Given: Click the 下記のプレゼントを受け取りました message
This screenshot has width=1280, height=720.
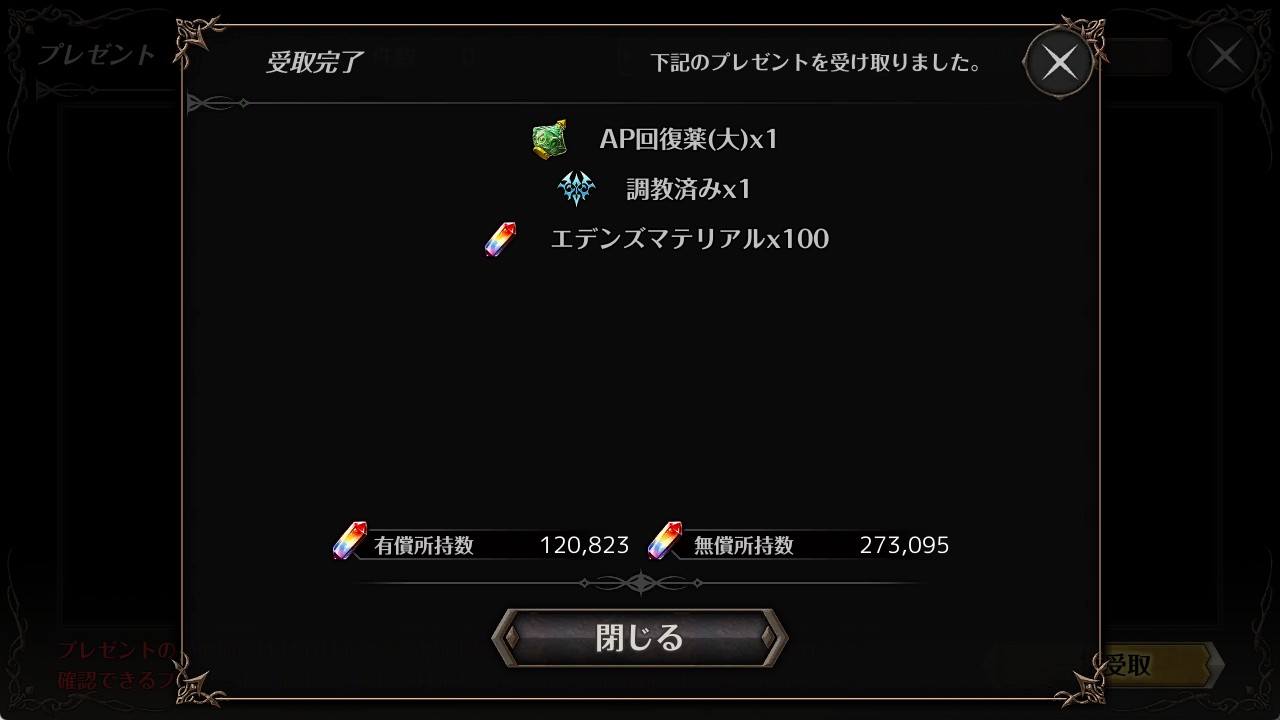Looking at the screenshot, I should [x=815, y=63].
